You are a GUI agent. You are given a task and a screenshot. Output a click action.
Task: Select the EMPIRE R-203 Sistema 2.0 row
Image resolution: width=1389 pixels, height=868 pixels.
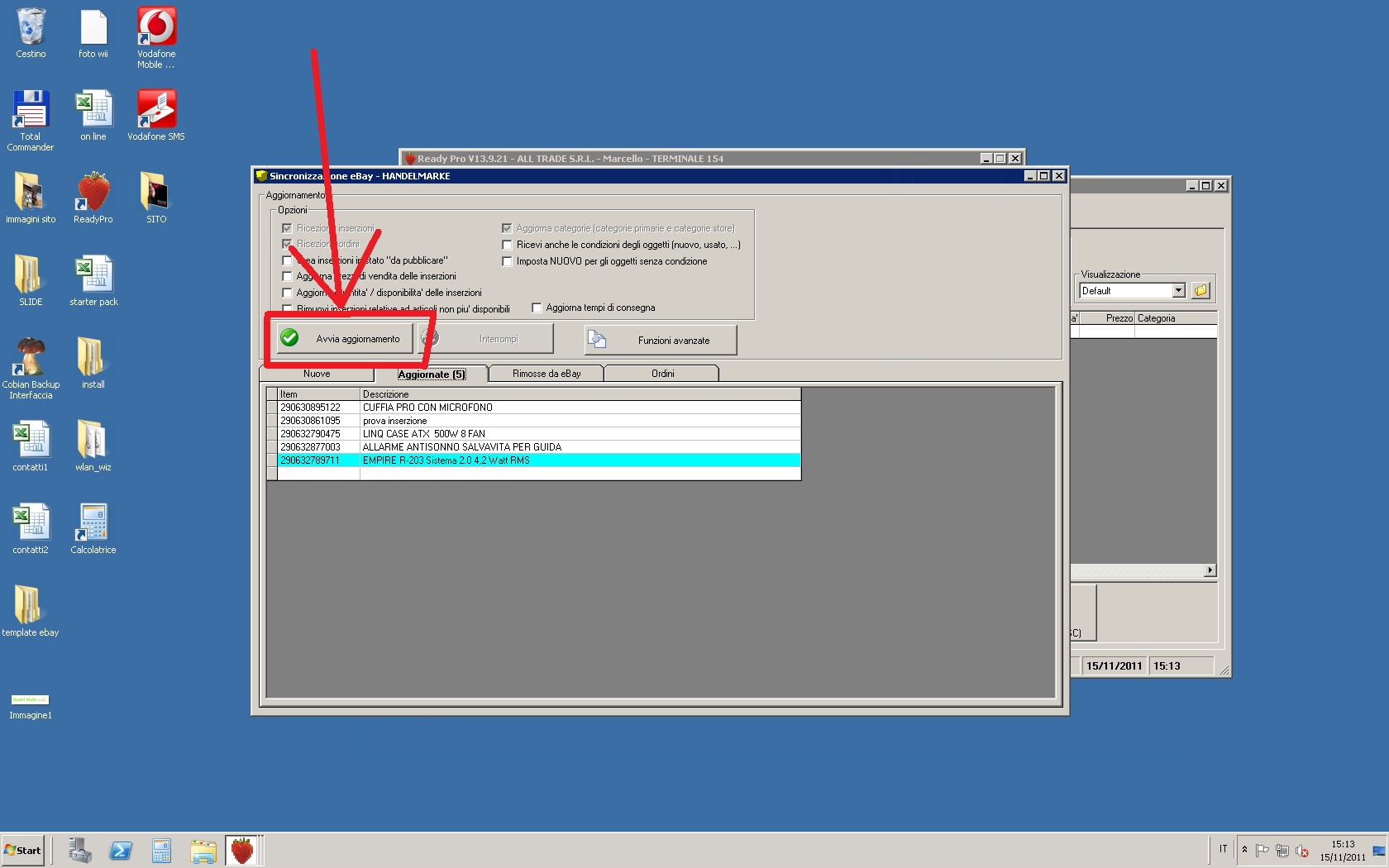point(533,460)
